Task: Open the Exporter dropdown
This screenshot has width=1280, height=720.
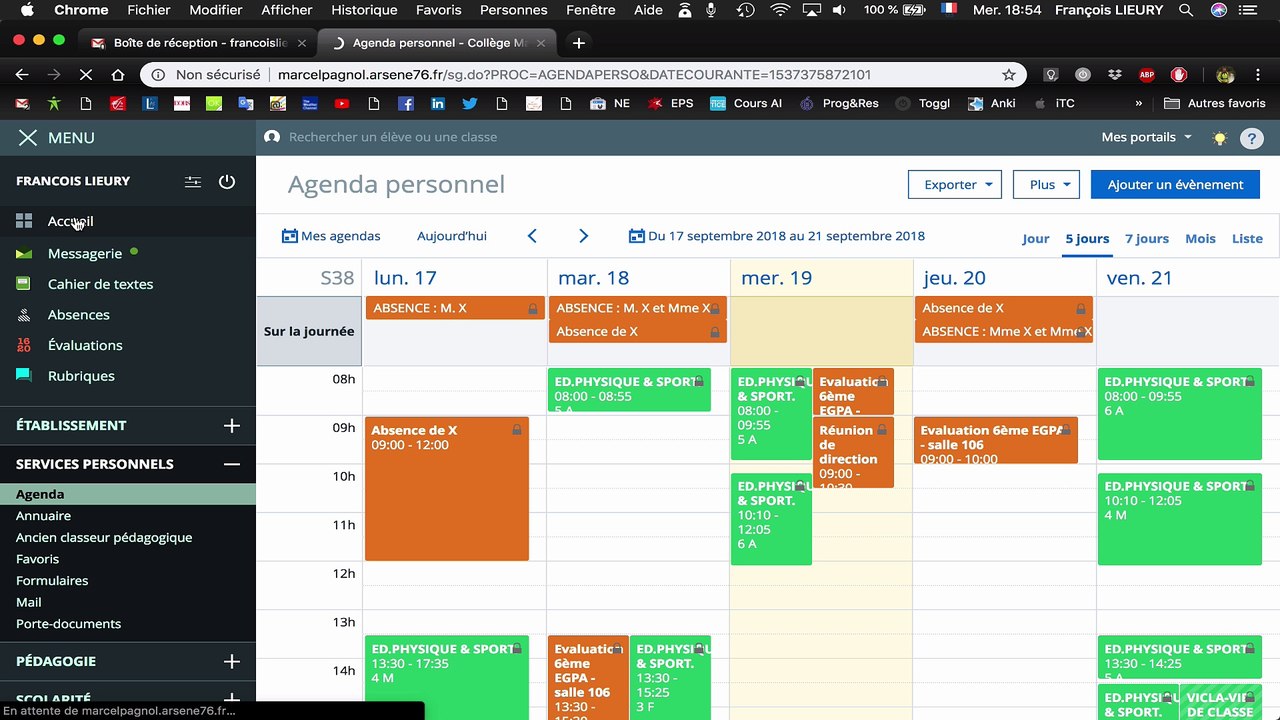Action: tap(955, 184)
